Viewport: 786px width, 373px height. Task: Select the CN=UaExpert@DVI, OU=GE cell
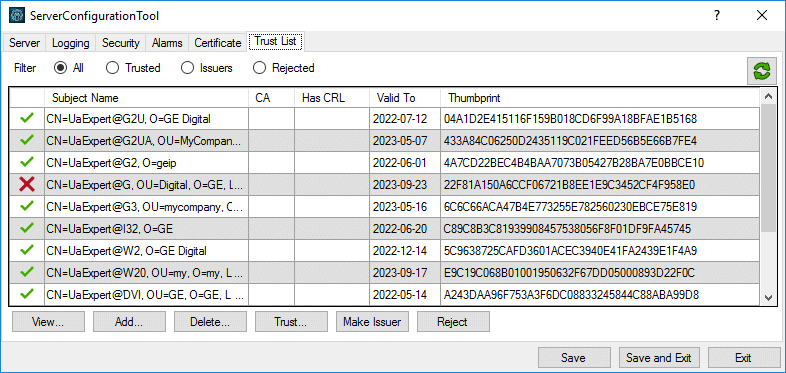pos(146,294)
